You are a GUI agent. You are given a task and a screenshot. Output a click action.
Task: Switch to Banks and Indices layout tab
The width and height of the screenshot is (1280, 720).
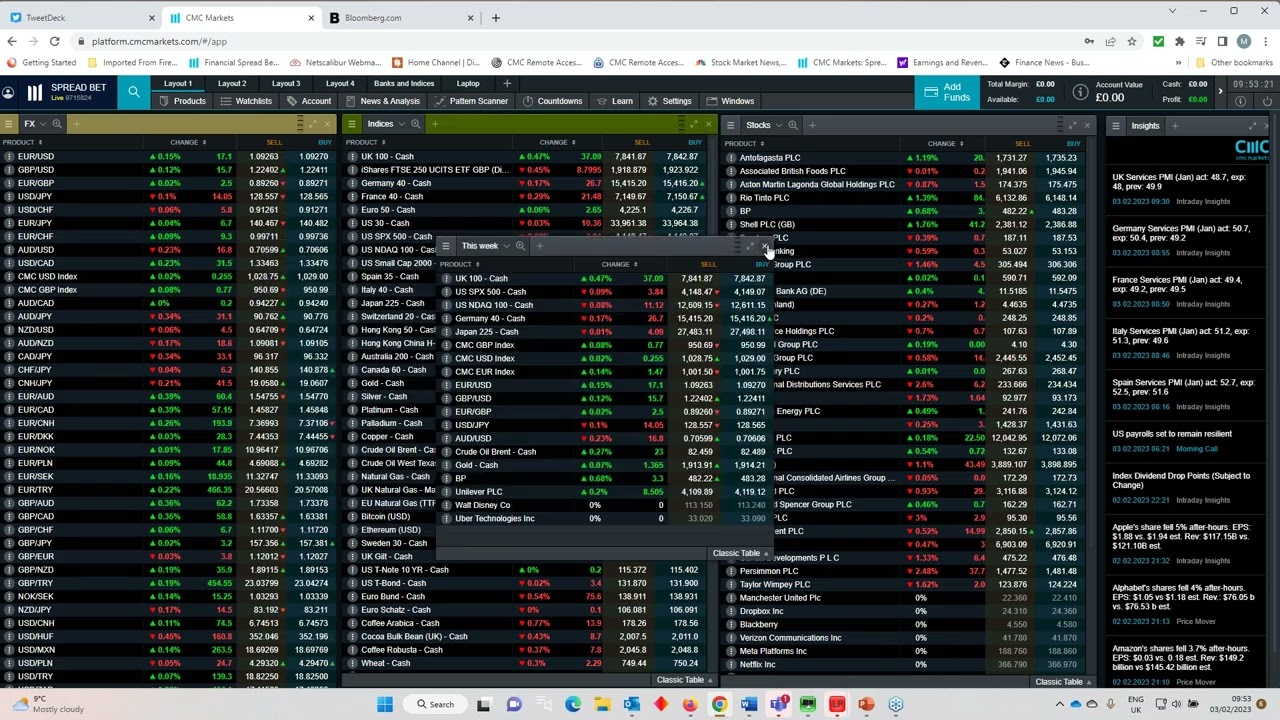(x=404, y=84)
